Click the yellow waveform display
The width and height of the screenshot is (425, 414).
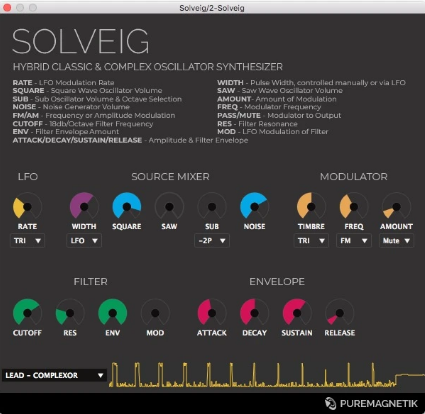(267, 375)
